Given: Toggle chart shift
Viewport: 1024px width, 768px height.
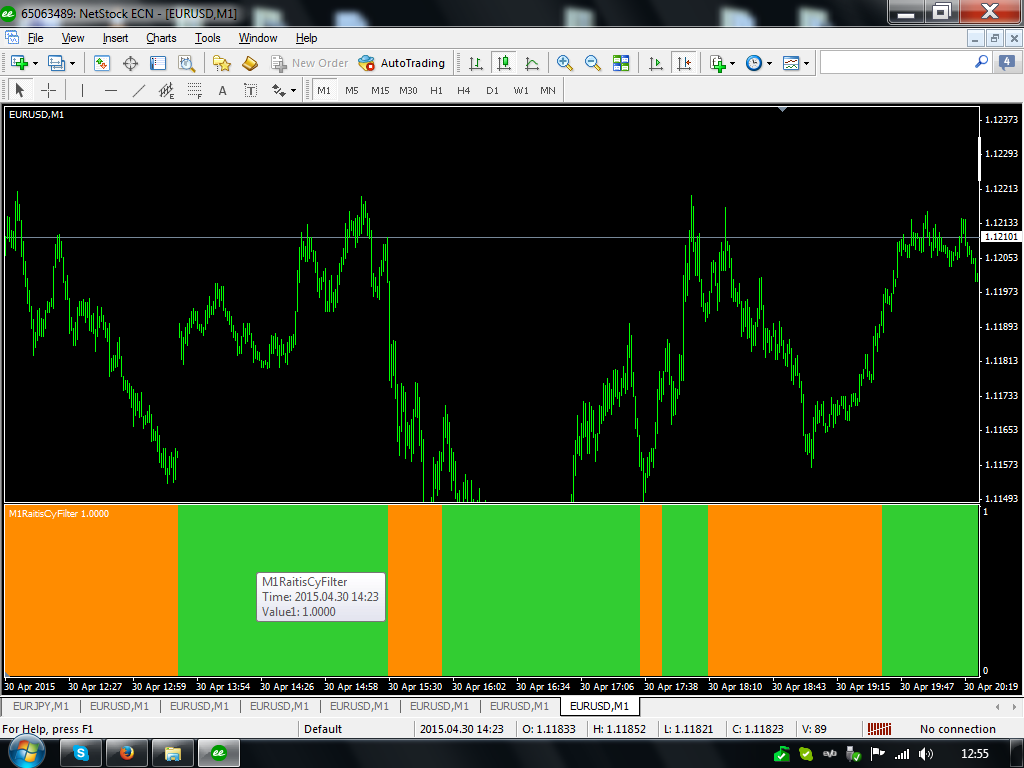Looking at the screenshot, I should click(684, 63).
